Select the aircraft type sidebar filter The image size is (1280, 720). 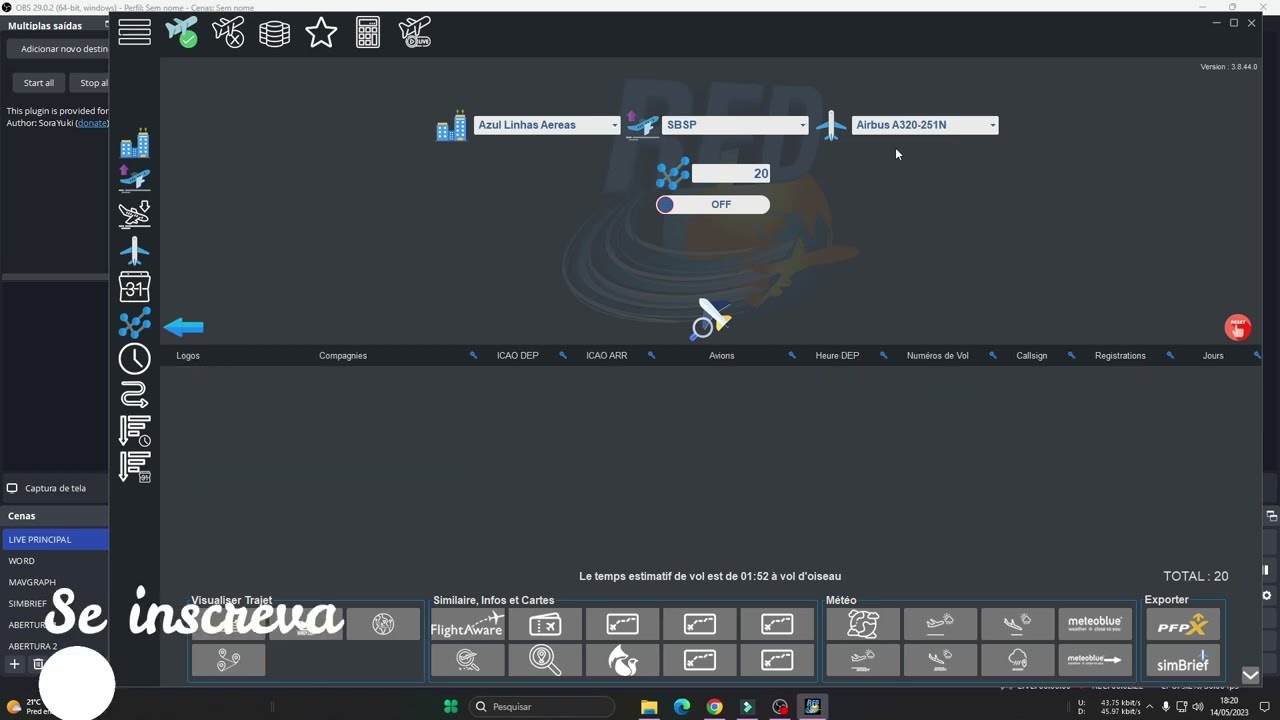134,251
